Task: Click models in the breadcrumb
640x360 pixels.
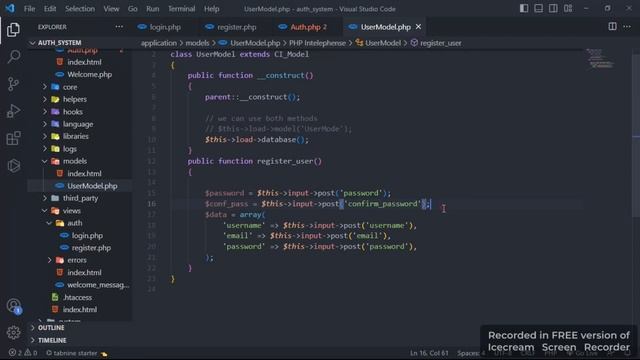Action: tap(197, 43)
